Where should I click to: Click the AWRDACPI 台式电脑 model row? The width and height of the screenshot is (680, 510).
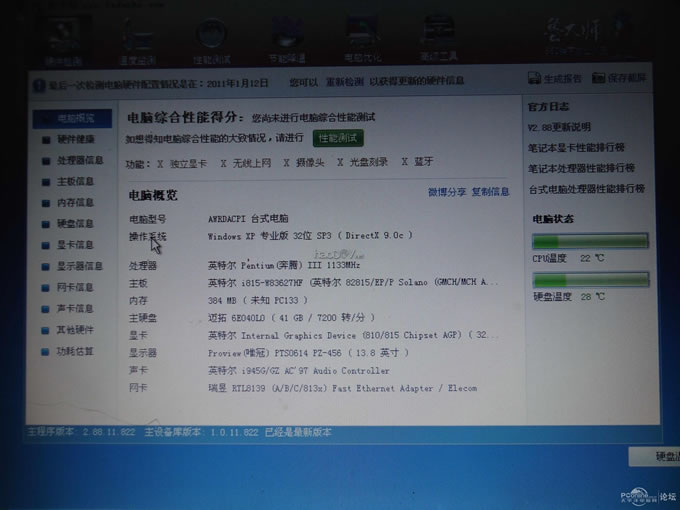pos(248,219)
